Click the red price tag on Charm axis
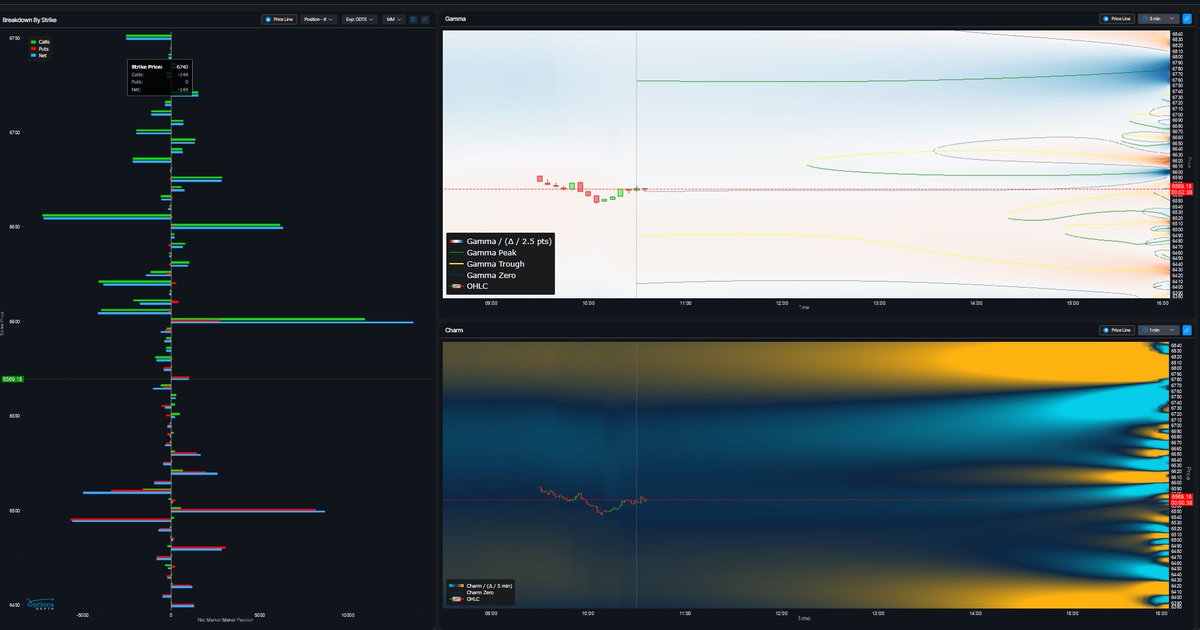Screen dimensions: 1200x630 pos(1181,500)
